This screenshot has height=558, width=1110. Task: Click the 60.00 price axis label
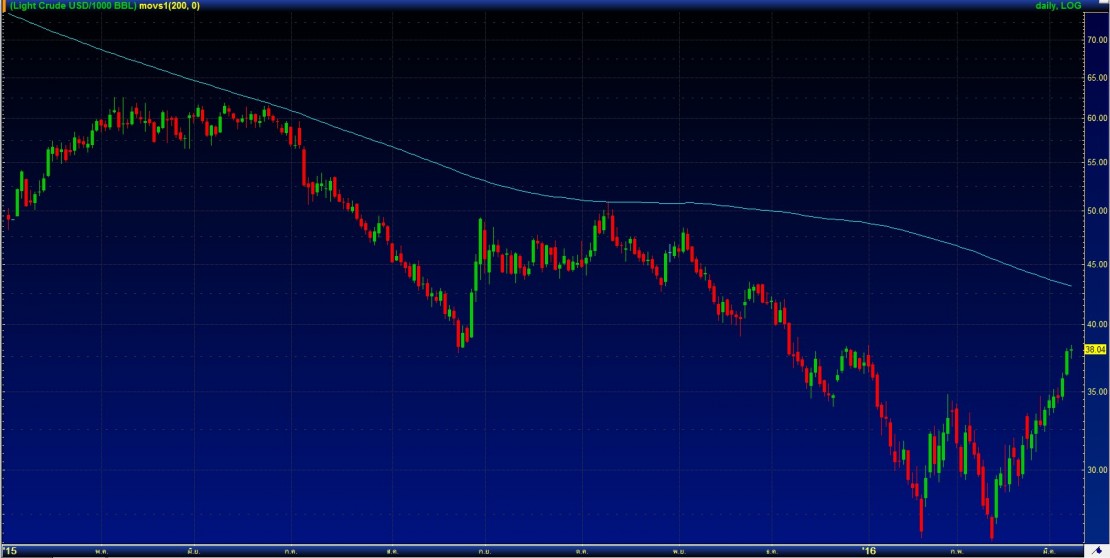coord(1096,118)
